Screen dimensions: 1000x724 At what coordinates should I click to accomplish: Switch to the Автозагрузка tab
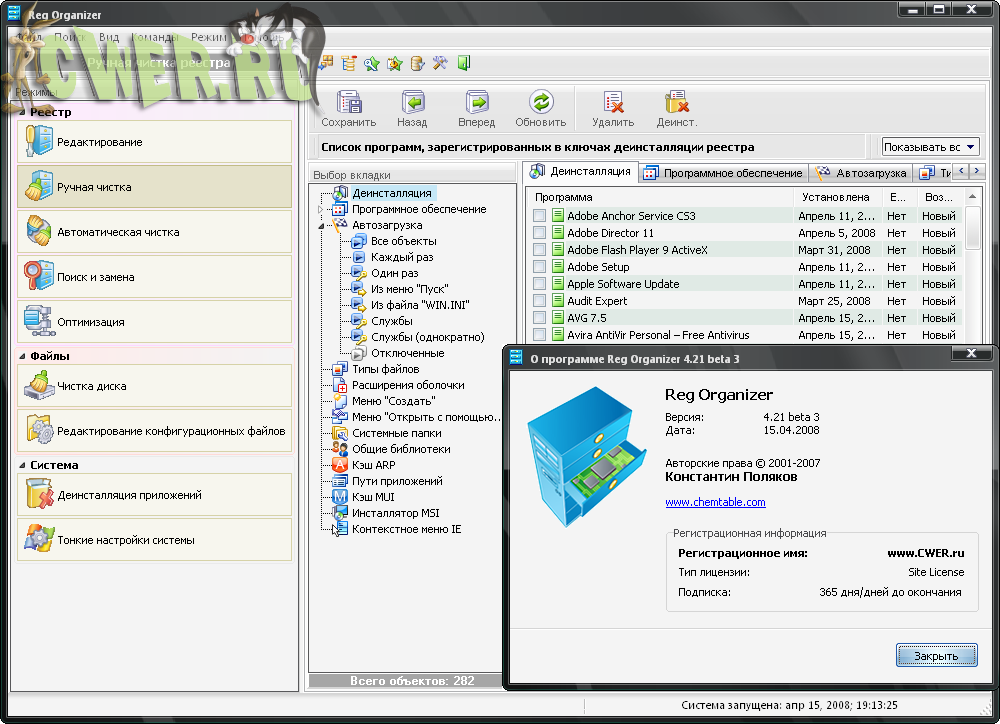pyautogui.click(x=862, y=173)
